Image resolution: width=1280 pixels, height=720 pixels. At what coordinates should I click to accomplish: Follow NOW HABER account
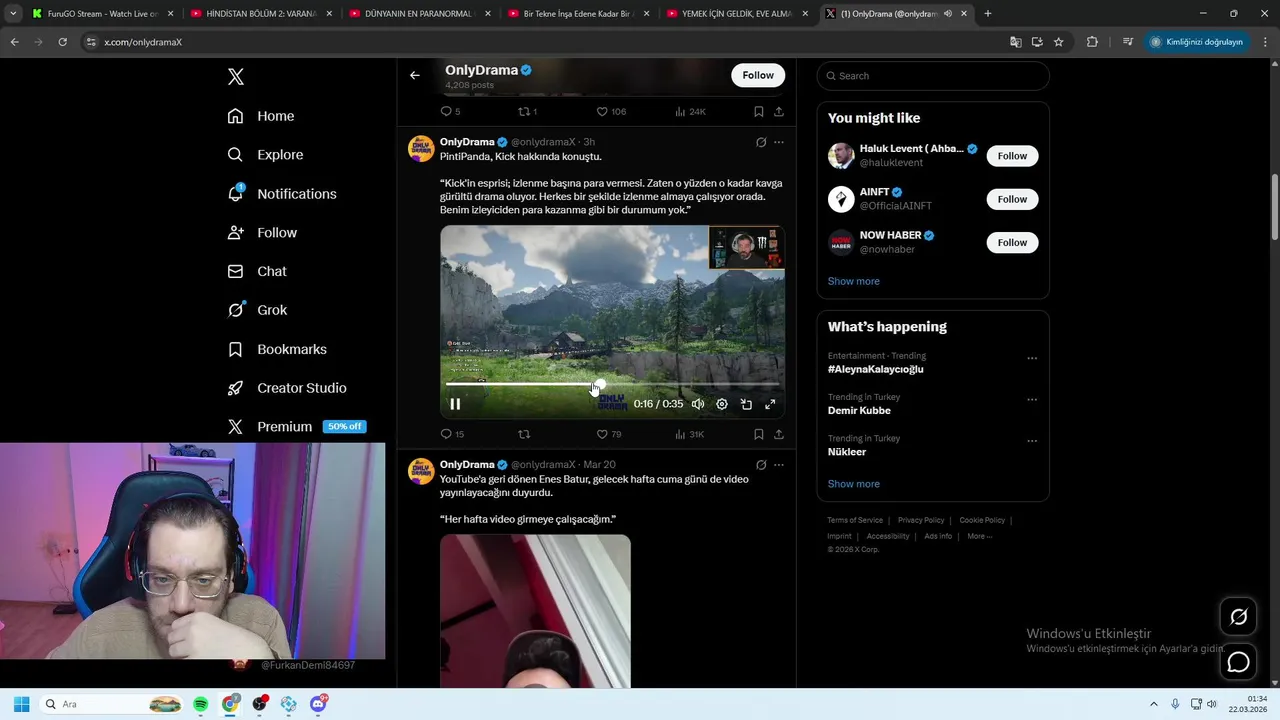tap(1012, 242)
